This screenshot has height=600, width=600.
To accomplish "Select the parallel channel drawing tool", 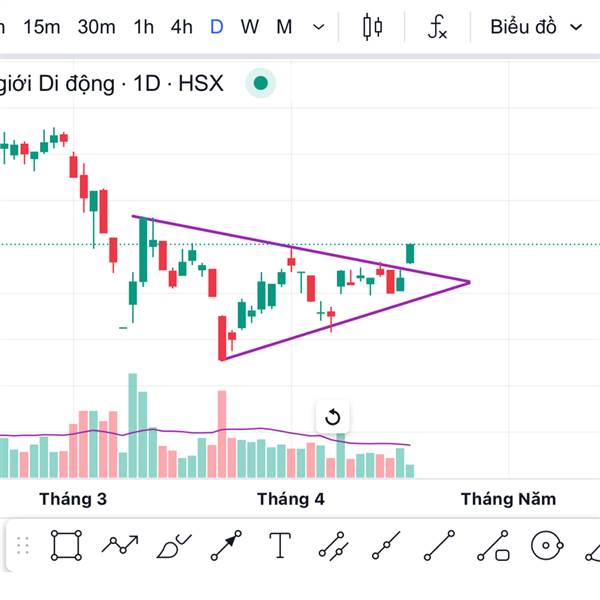I will coord(333,546).
